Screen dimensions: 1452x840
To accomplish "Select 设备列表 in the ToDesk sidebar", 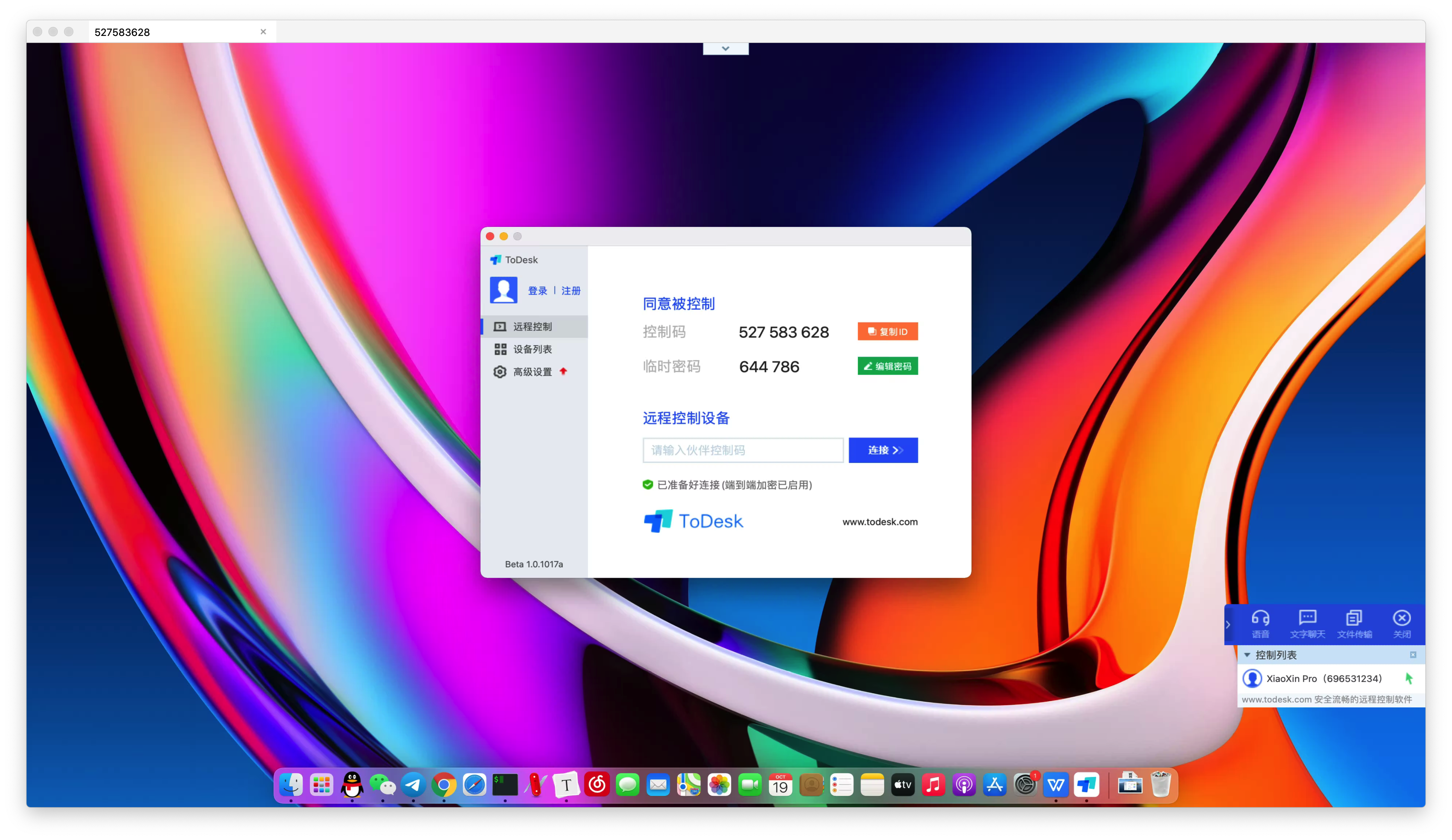I will pyautogui.click(x=534, y=349).
